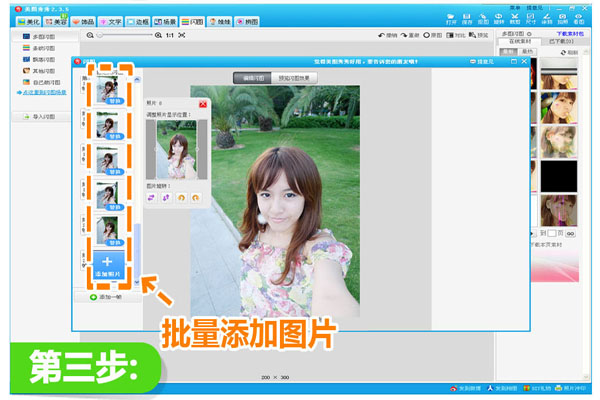
Task: Click the 保存 save icon
Action: pos(466,19)
